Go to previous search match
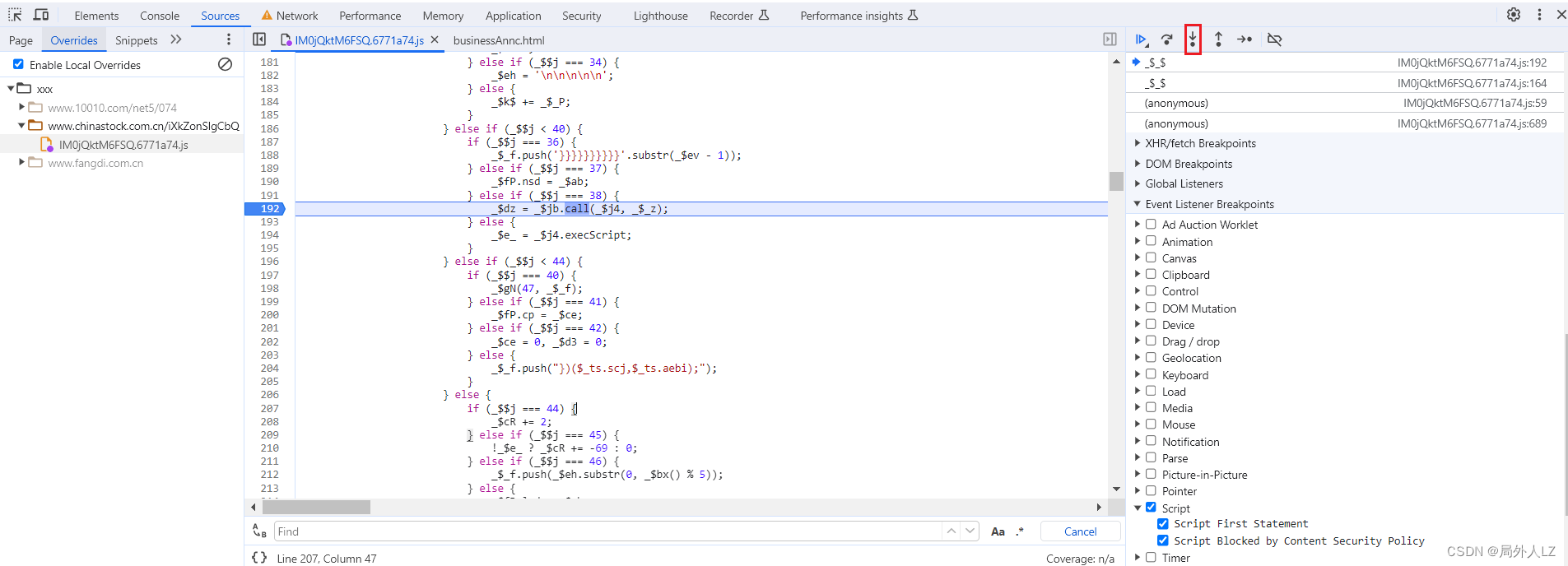Viewport: 1568px width, 566px height. pyautogui.click(x=952, y=531)
